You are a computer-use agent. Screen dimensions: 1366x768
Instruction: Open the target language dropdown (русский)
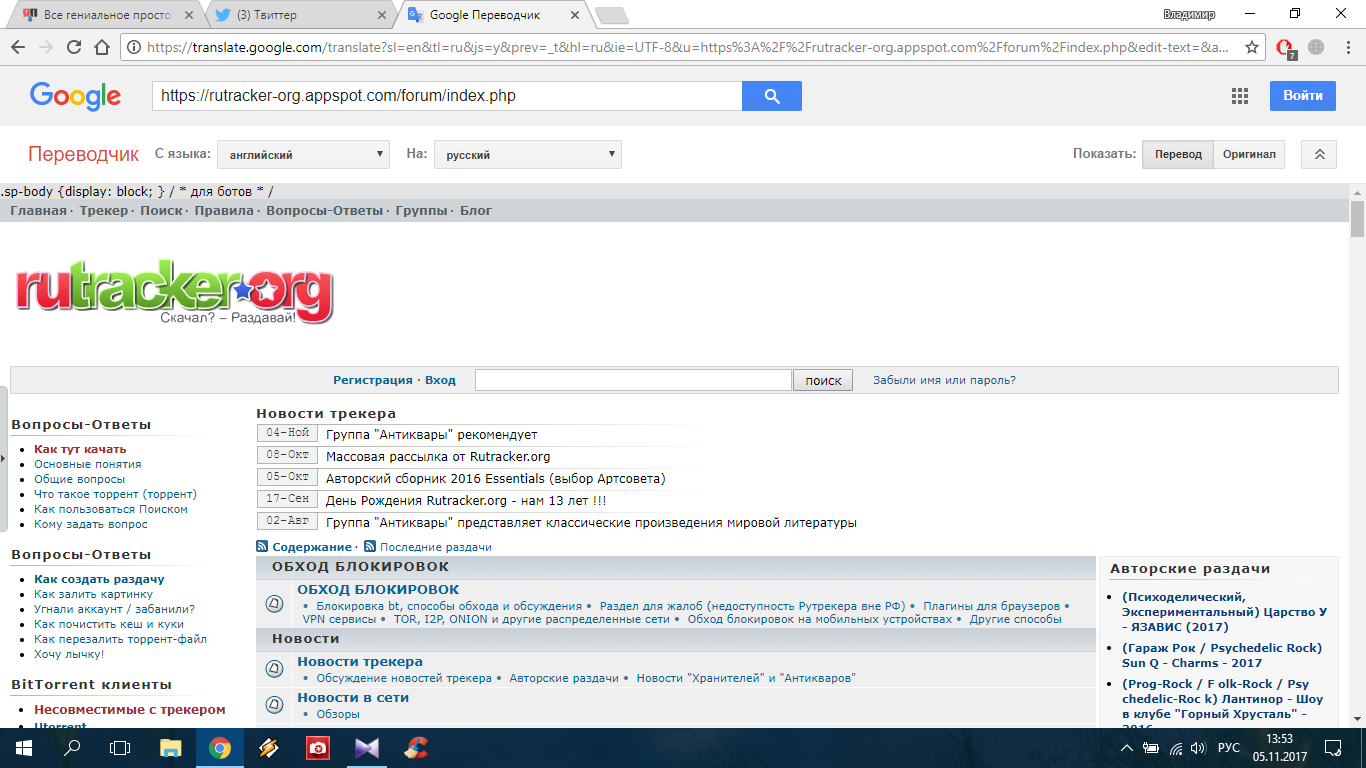point(528,155)
